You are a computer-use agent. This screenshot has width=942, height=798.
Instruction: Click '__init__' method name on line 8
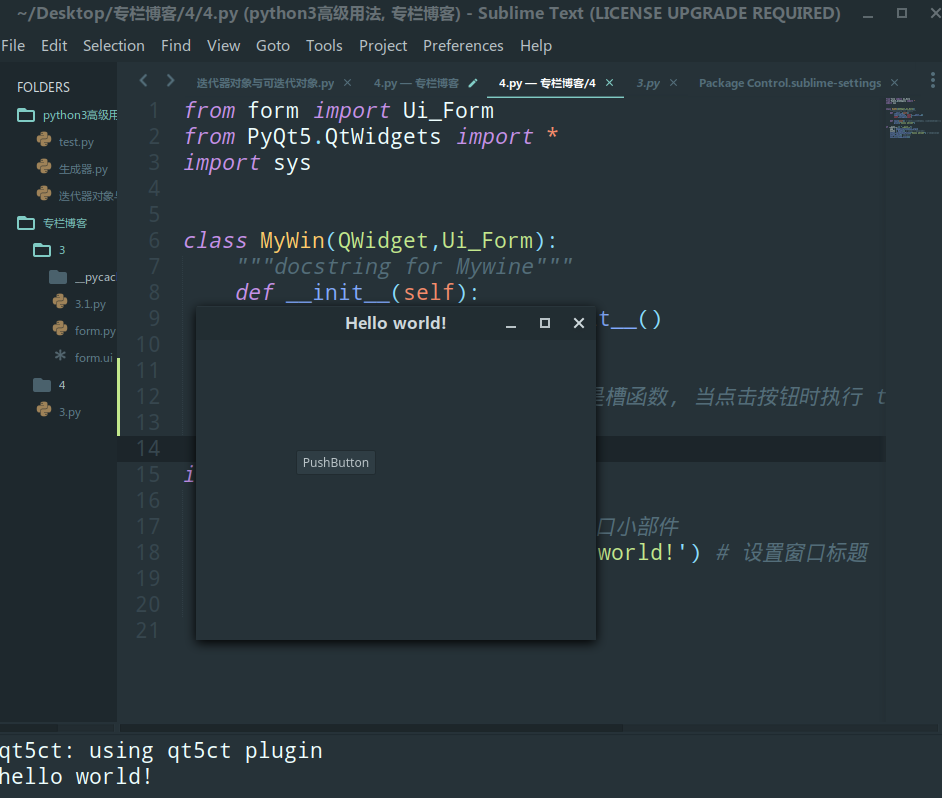(x=338, y=293)
